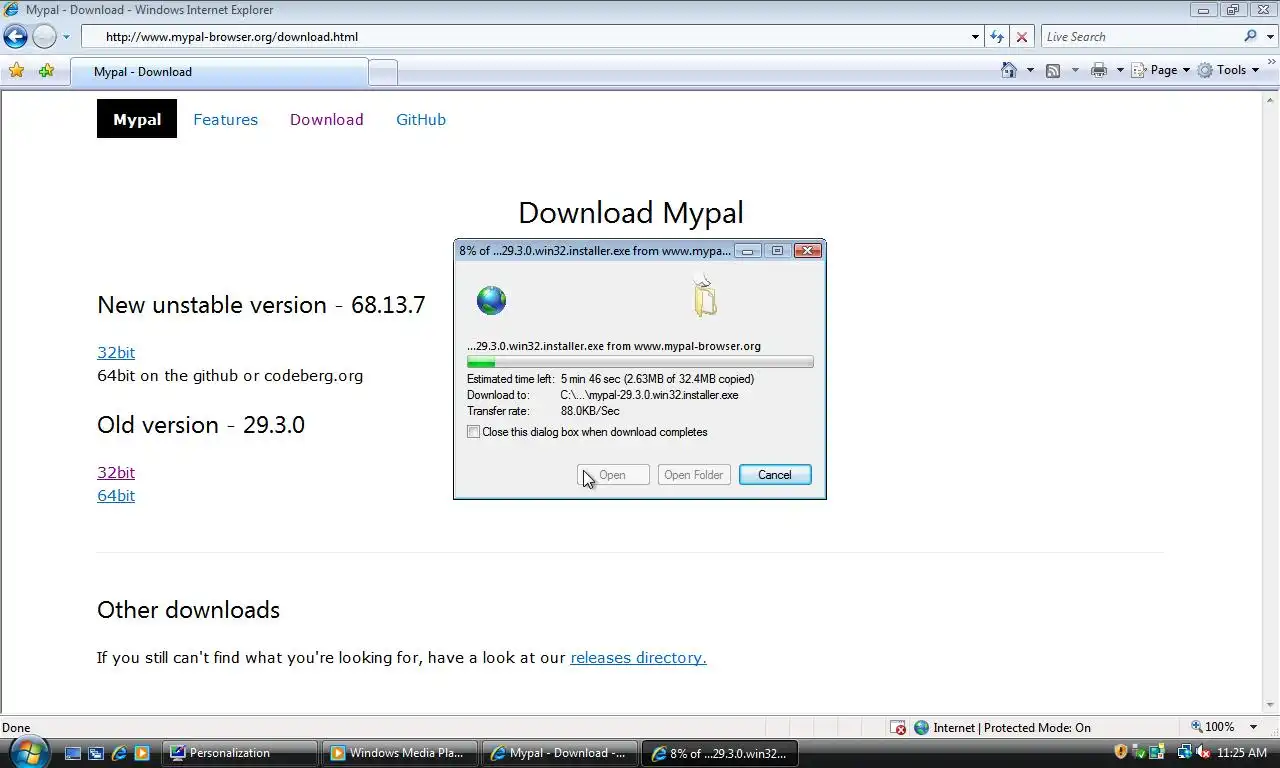The height and width of the screenshot is (768, 1280).
Task: Click the muted volume speaker tray icon
Action: (x=1203, y=752)
